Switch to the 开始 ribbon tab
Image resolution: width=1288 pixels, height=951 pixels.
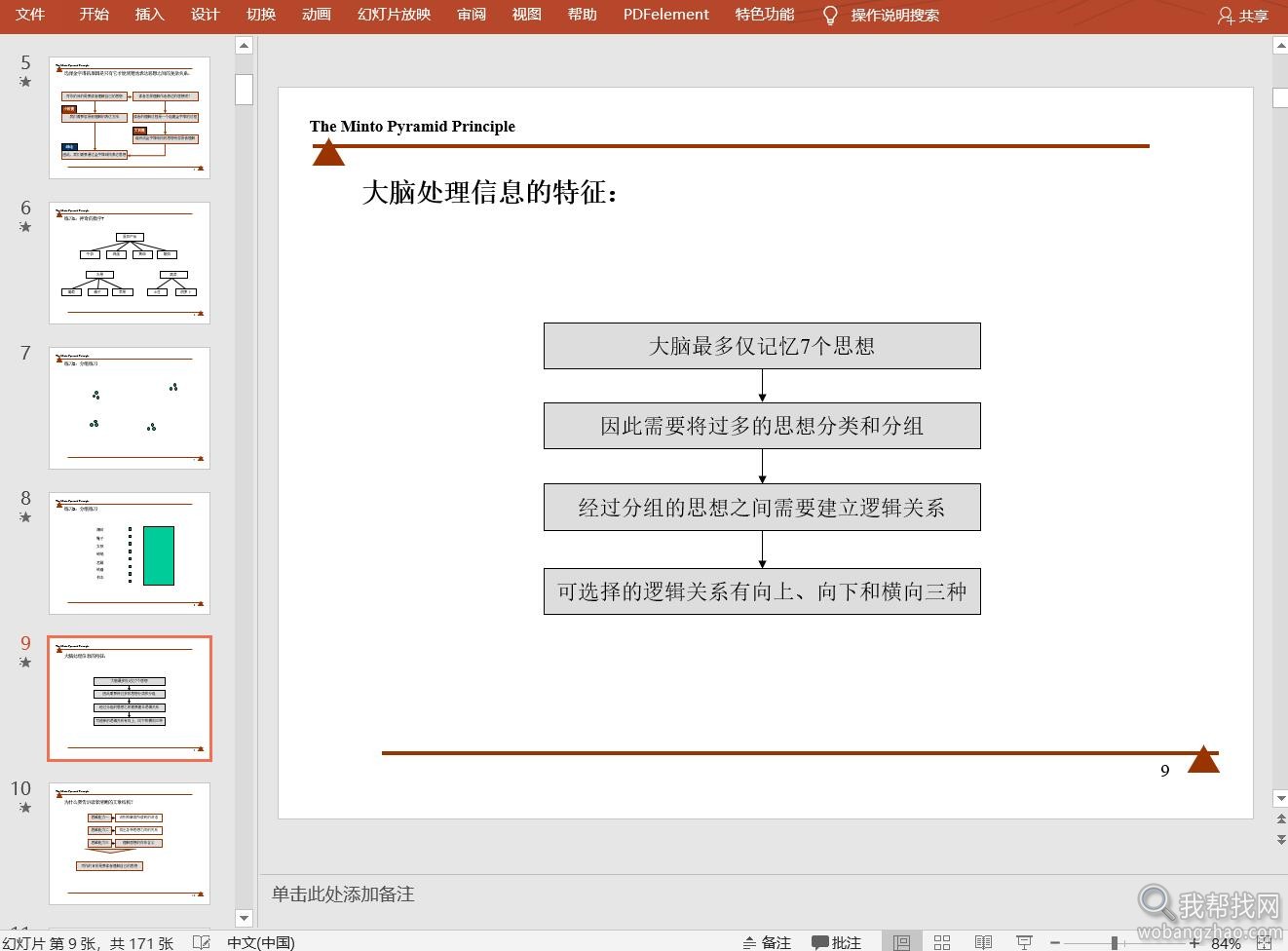pyautogui.click(x=95, y=15)
